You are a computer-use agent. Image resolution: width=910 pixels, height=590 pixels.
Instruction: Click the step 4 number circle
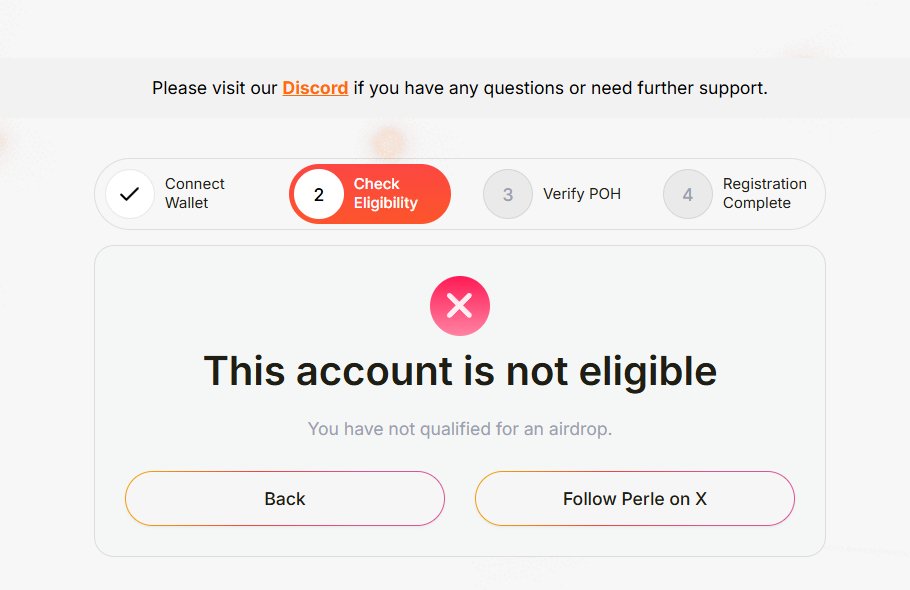click(688, 194)
